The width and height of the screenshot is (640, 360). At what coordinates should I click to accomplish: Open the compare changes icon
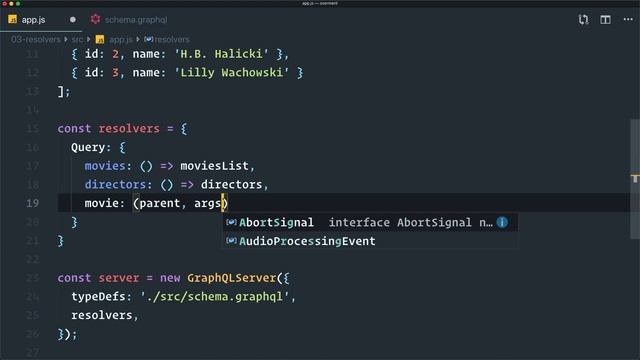pos(583,20)
